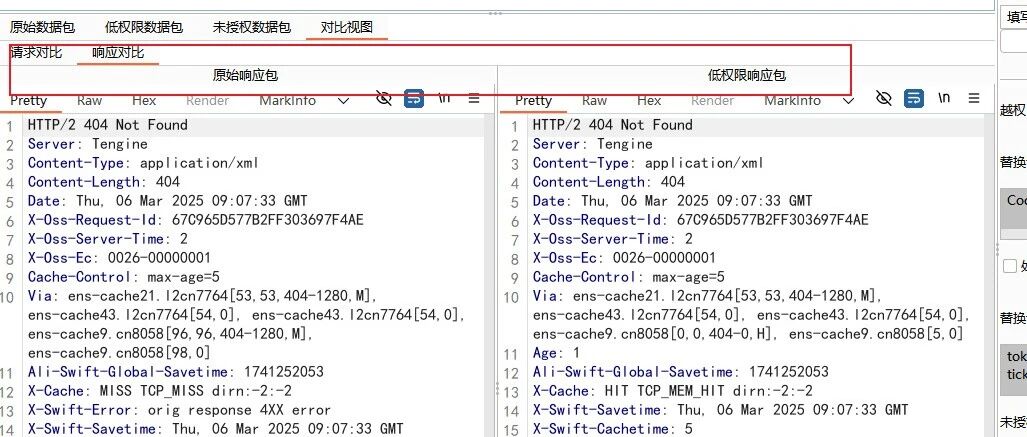This screenshot has height=437, width=1027.
Task: Click 'HTTP/2 404 Not Found' in 原始响应包 pane
Action: pyautogui.click(x=107, y=124)
